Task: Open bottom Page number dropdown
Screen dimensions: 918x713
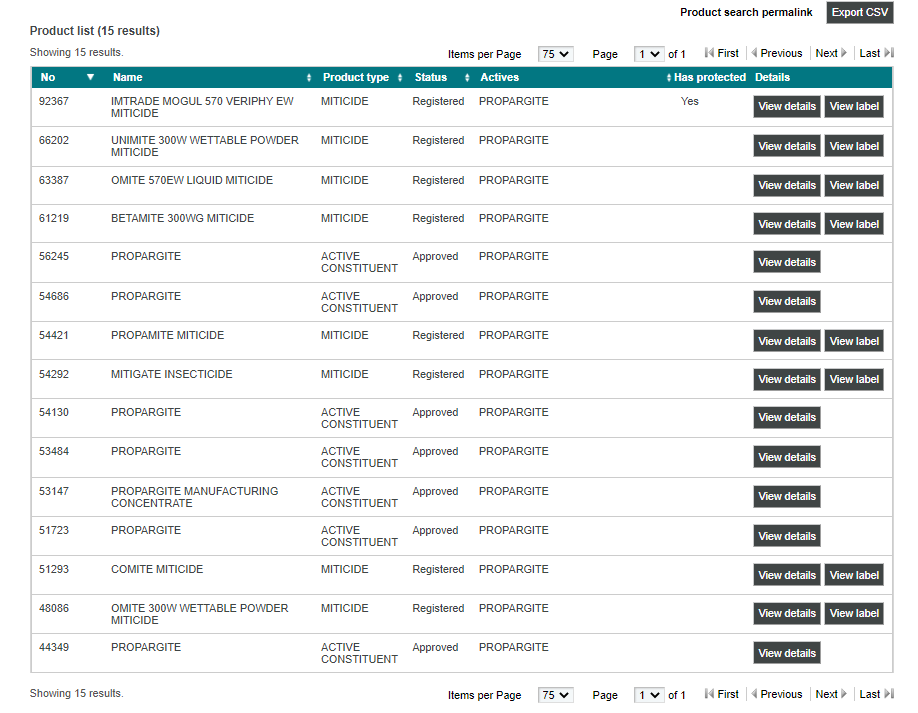Action: pos(649,695)
